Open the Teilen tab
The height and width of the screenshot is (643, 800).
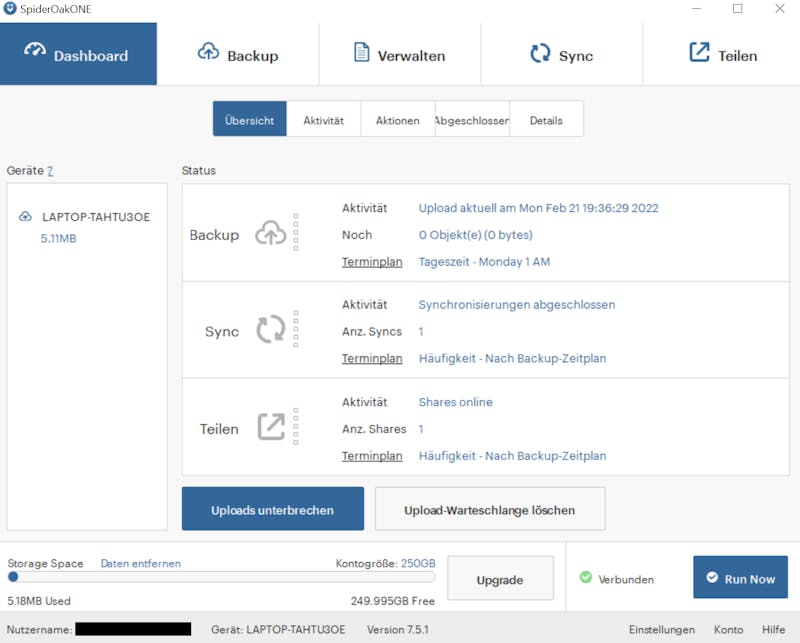[721, 54]
